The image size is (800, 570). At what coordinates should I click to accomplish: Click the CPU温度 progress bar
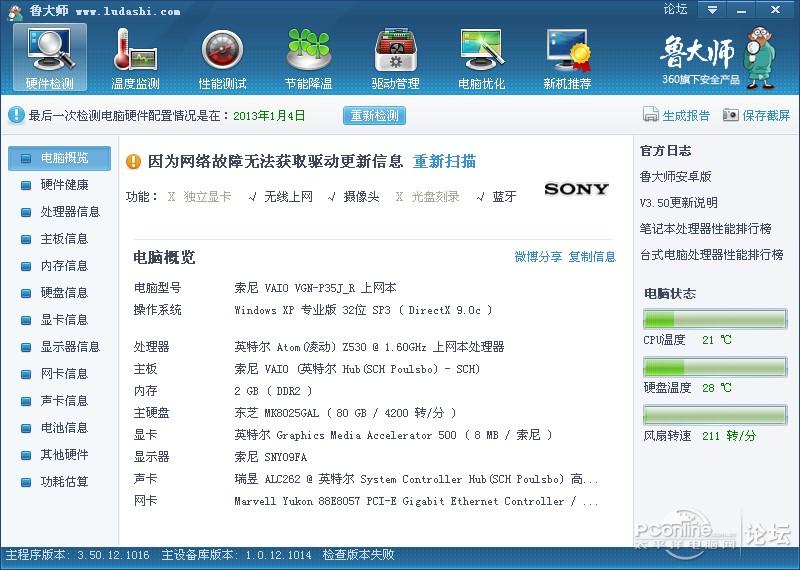(715, 319)
